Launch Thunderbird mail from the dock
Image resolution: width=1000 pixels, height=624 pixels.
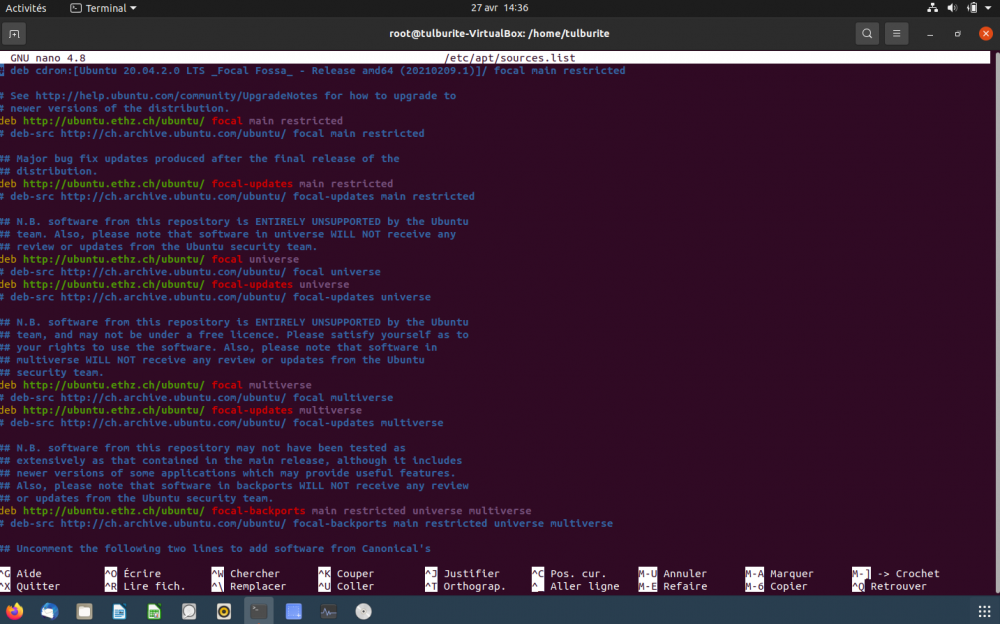49,611
